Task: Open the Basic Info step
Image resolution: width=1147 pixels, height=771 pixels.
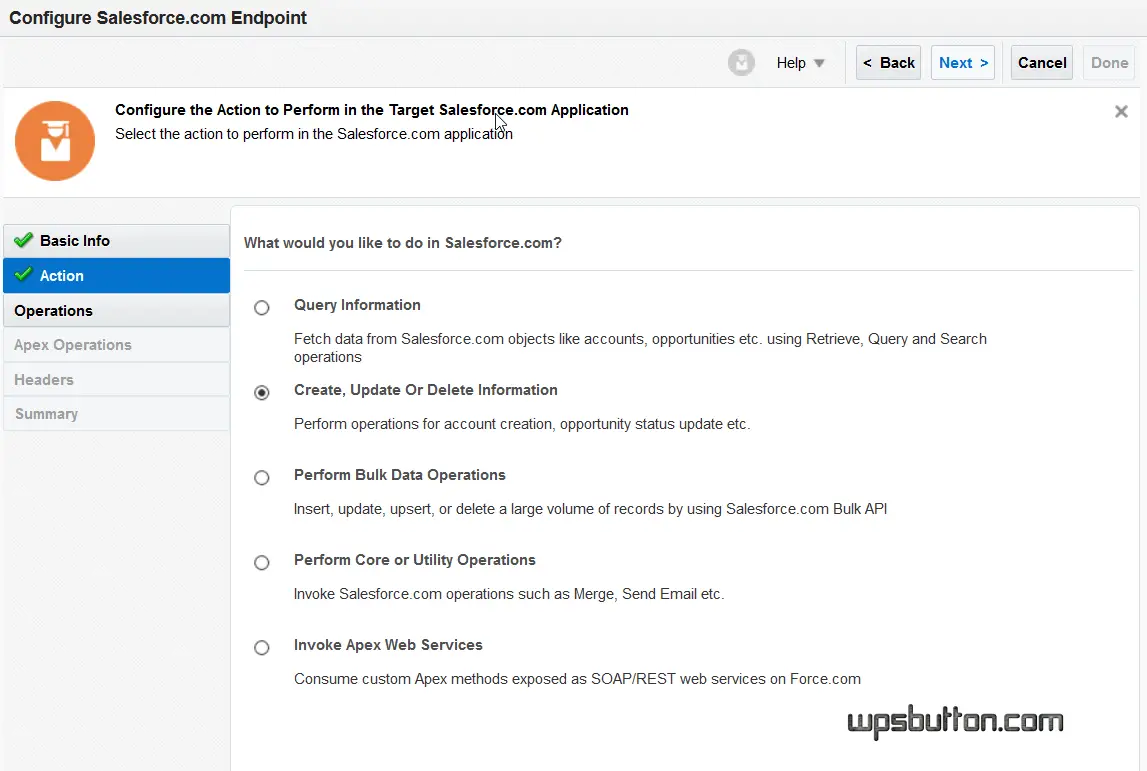Action: pyautogui.click(x=116, y=241)
